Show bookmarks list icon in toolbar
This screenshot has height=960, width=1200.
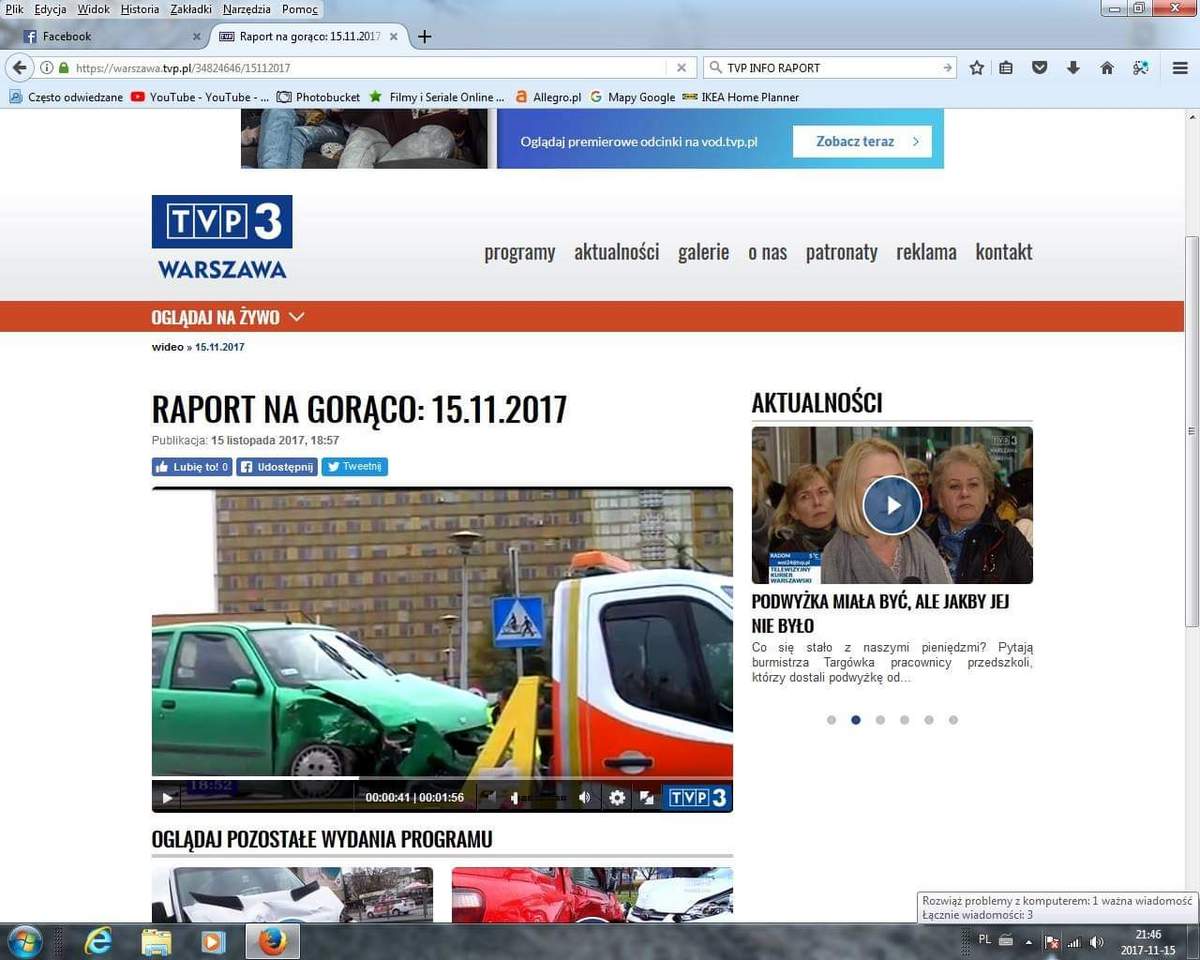tap(1006, 68)
